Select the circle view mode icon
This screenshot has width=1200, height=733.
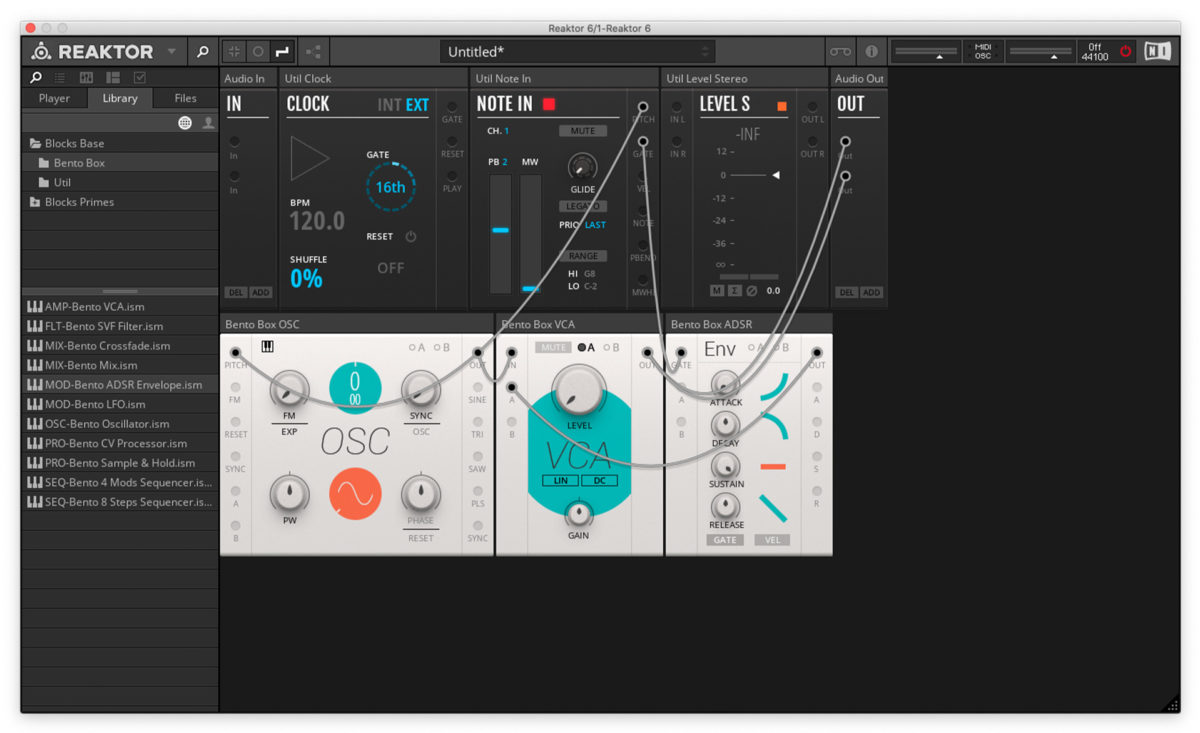tap(258, 51)
